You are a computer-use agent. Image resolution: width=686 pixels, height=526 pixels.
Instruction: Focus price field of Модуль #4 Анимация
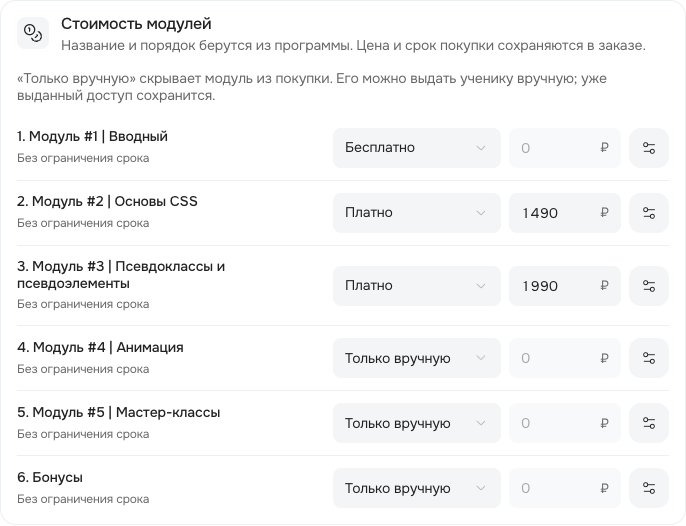[x=565, y=358]
